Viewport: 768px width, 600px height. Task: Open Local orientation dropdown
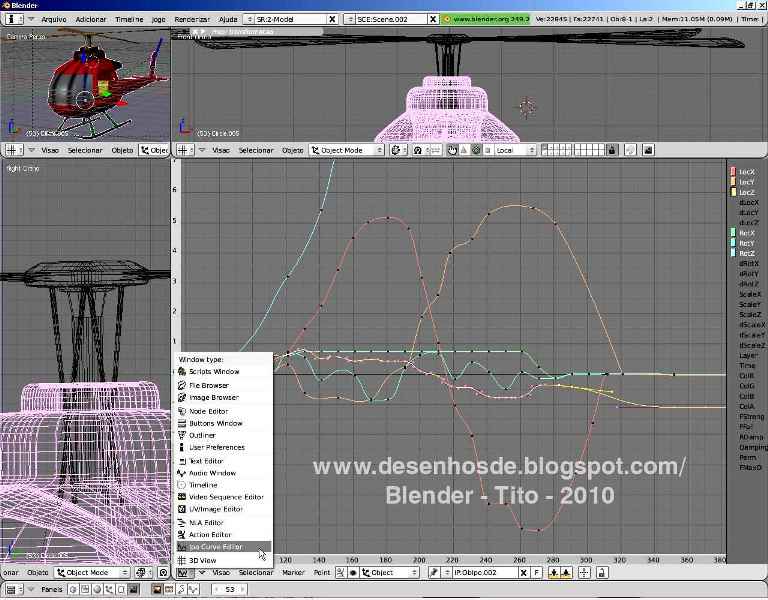pyautogui.click(x=515, y=150)
